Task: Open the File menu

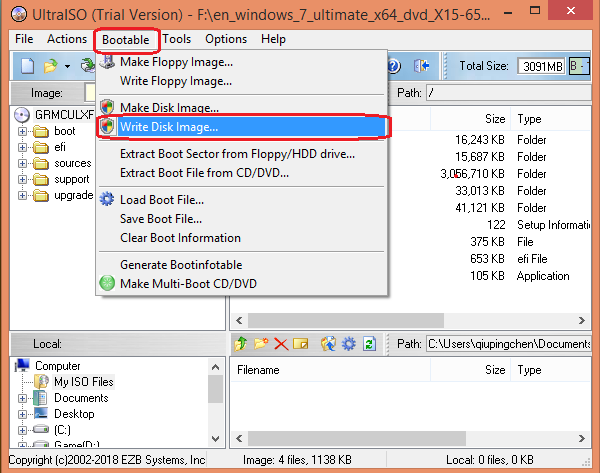Action: pos(24,39)
